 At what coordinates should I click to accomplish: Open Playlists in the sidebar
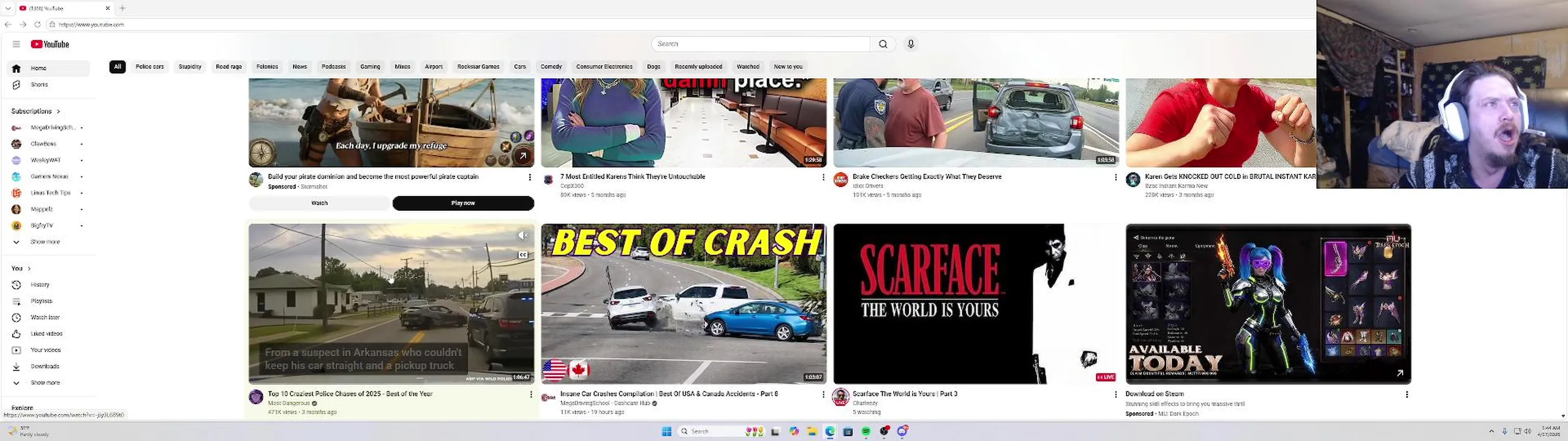click(48, 301)
